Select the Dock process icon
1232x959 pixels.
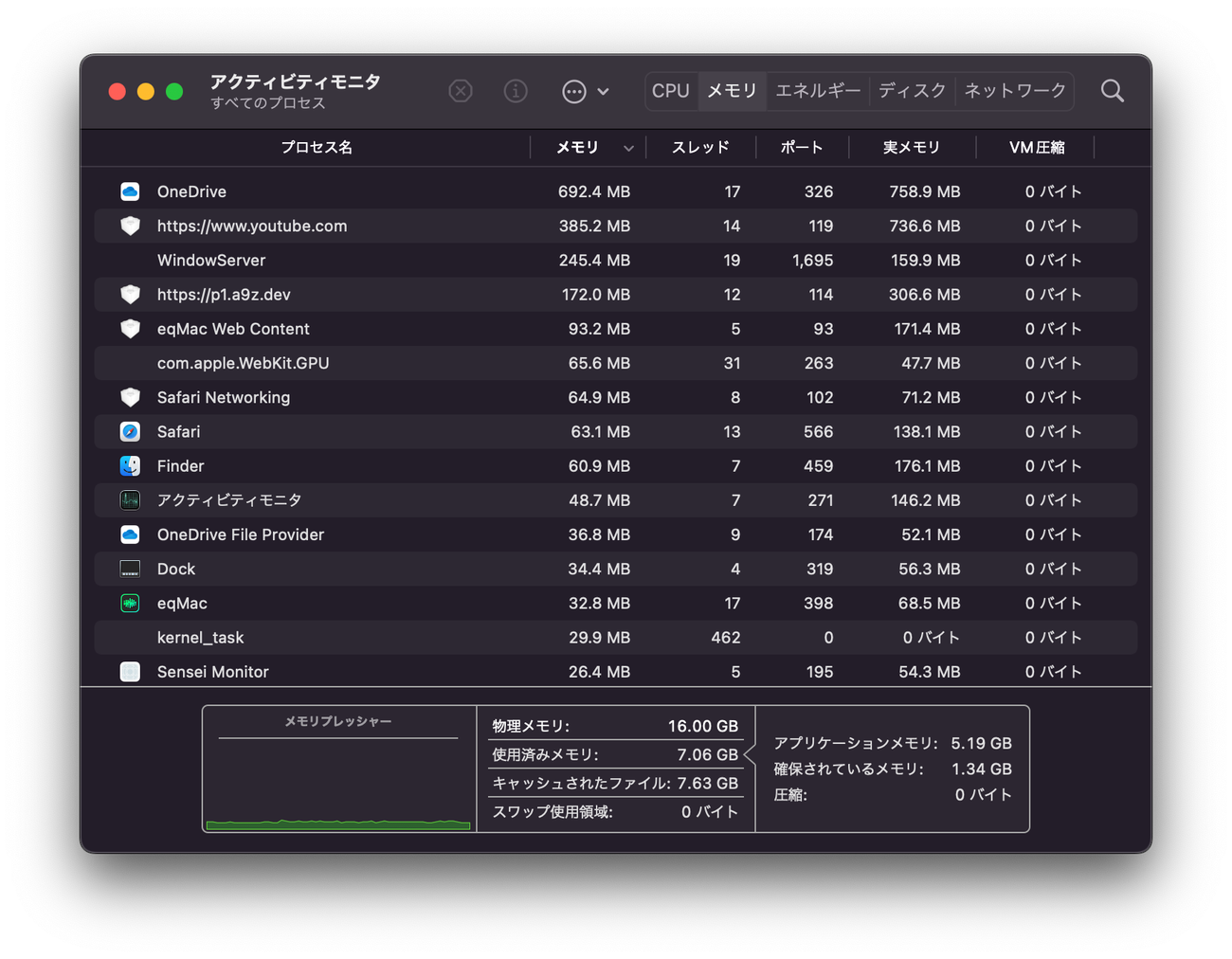point(130,570)
